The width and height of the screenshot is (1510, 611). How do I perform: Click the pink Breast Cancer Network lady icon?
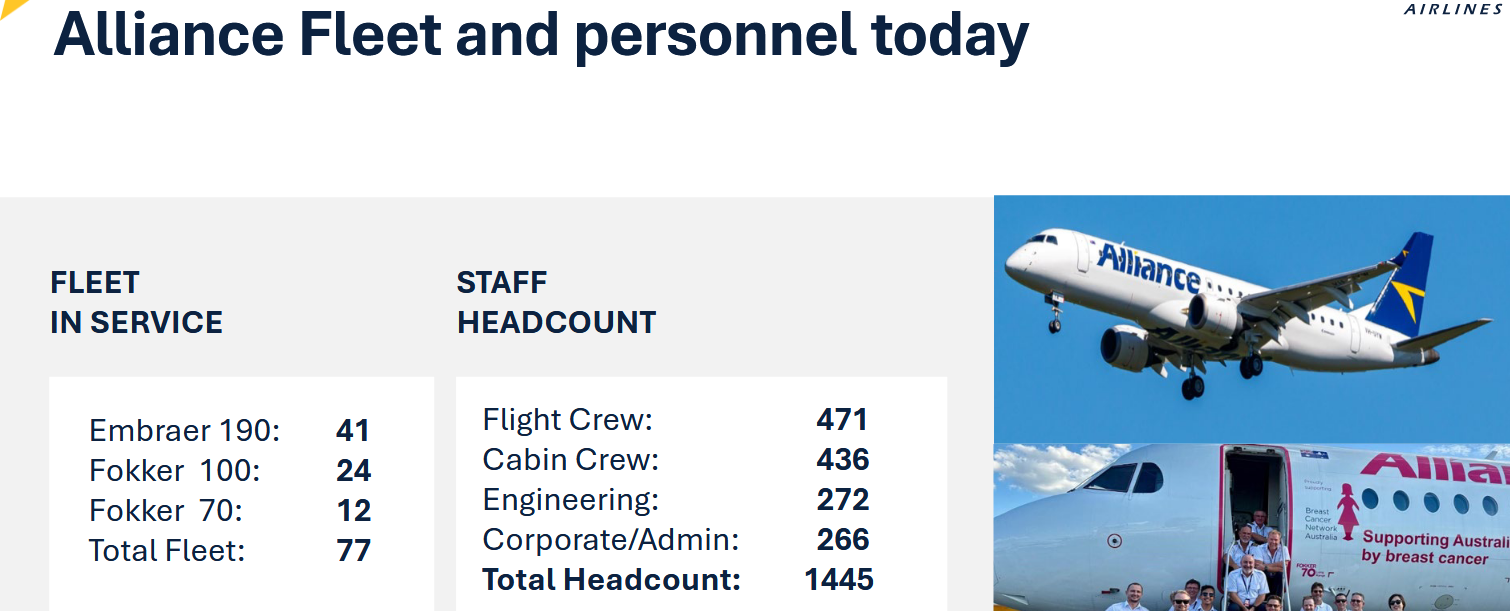(x=1347, y=510)
